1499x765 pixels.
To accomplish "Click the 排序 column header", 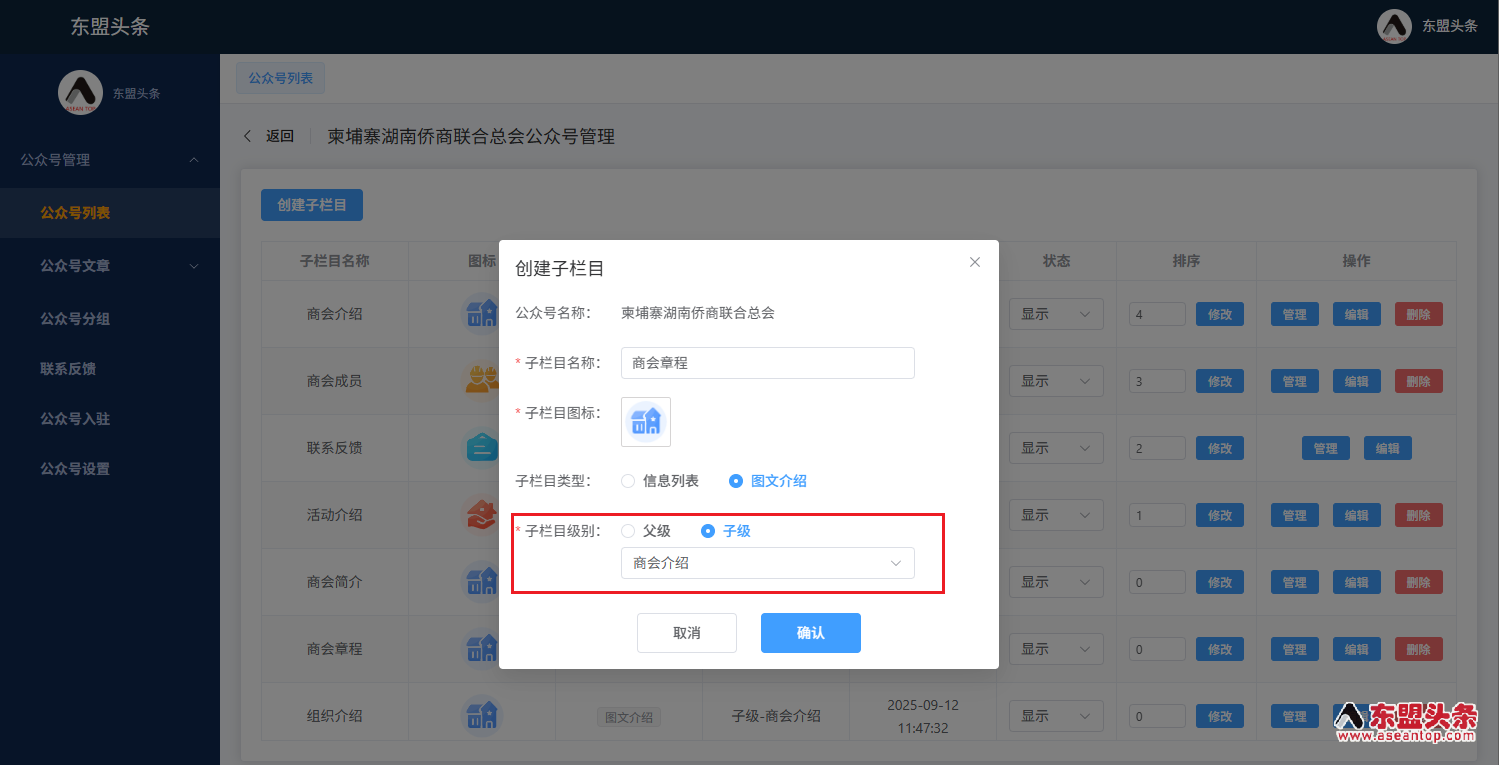I will pyautogui.click(x=1186, y=261).
